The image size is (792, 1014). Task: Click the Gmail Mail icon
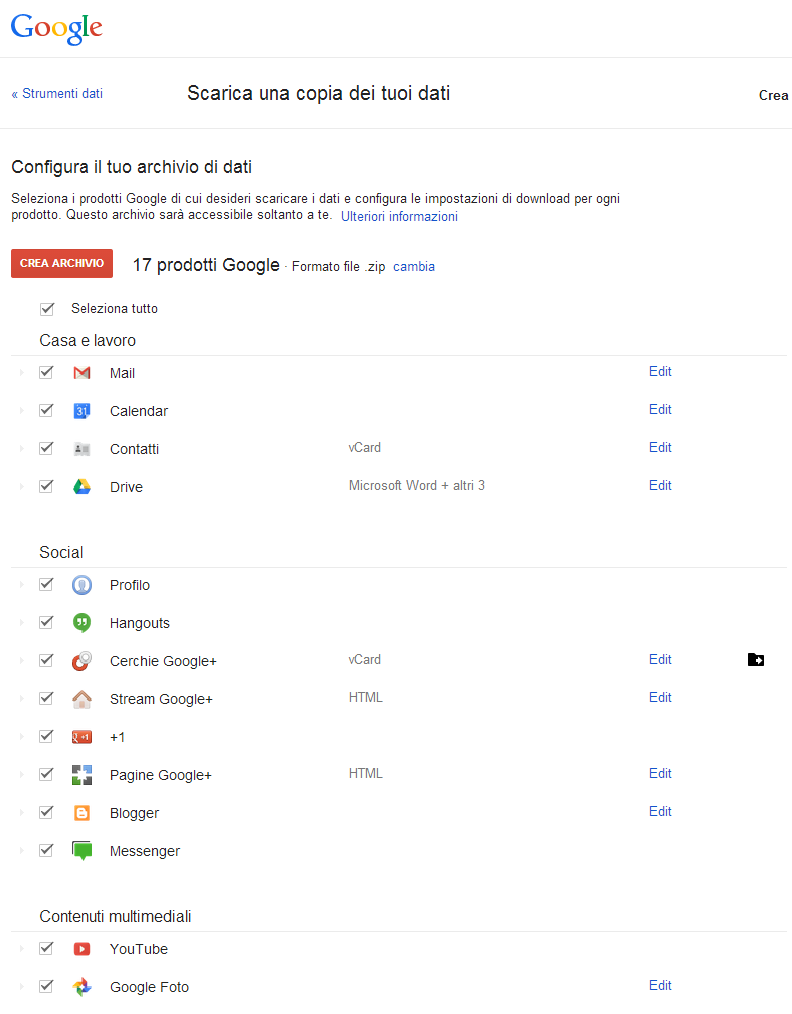[x=81, y=373]
